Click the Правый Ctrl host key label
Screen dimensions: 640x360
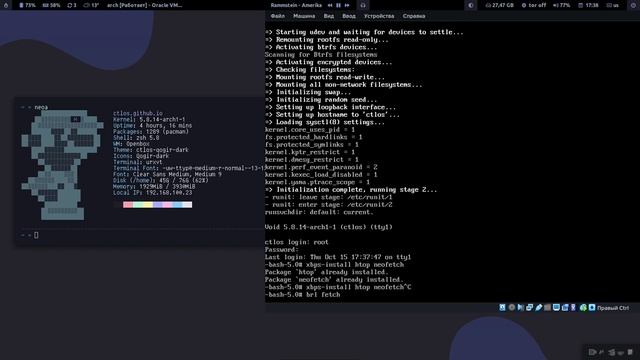point(613,308)
